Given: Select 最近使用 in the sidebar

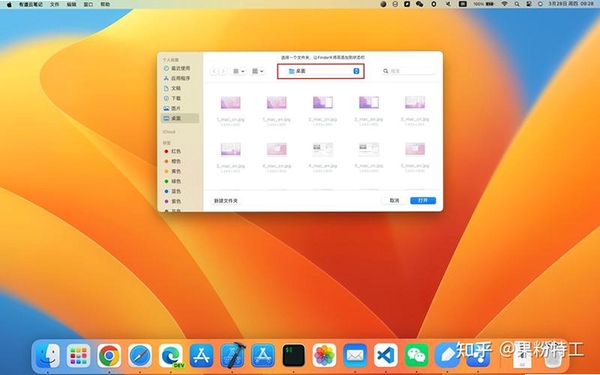Looking at the screenshot, I should click(180, 68).
